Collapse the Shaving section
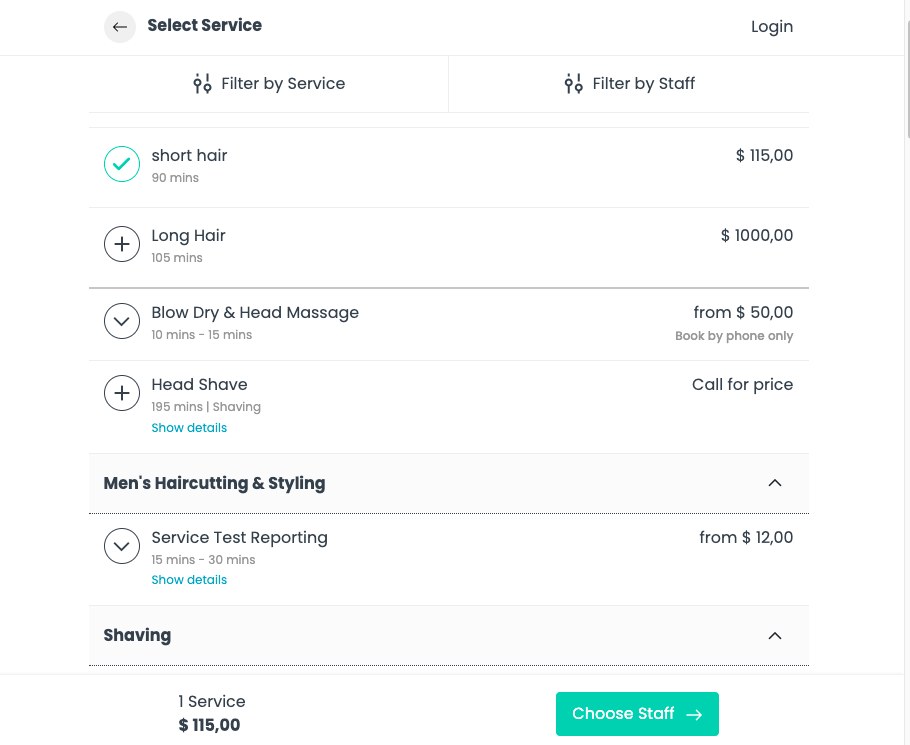The width and height of the screenshot is (910, 745). click(x=774, y=635)
